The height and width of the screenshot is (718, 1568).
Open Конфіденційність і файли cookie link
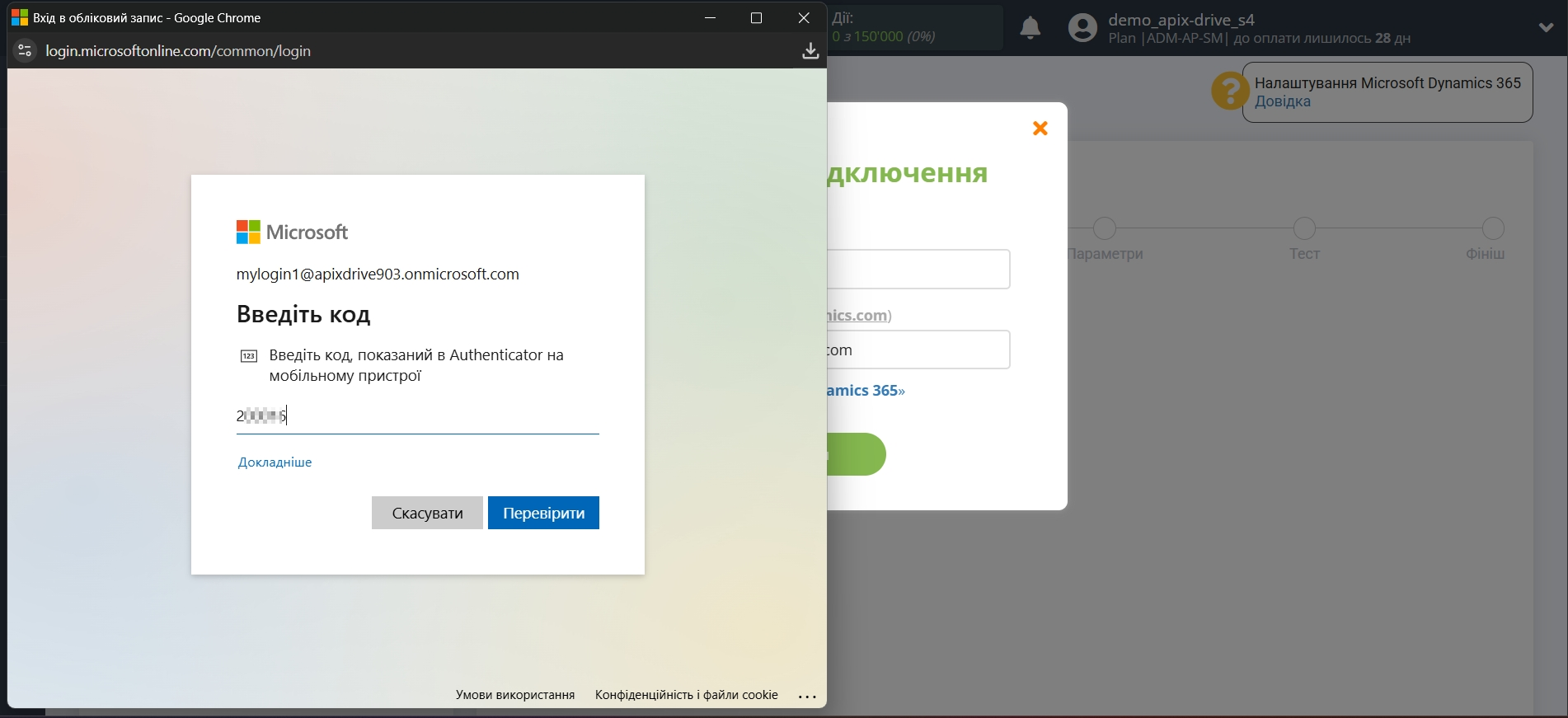[x=687, y=695]
